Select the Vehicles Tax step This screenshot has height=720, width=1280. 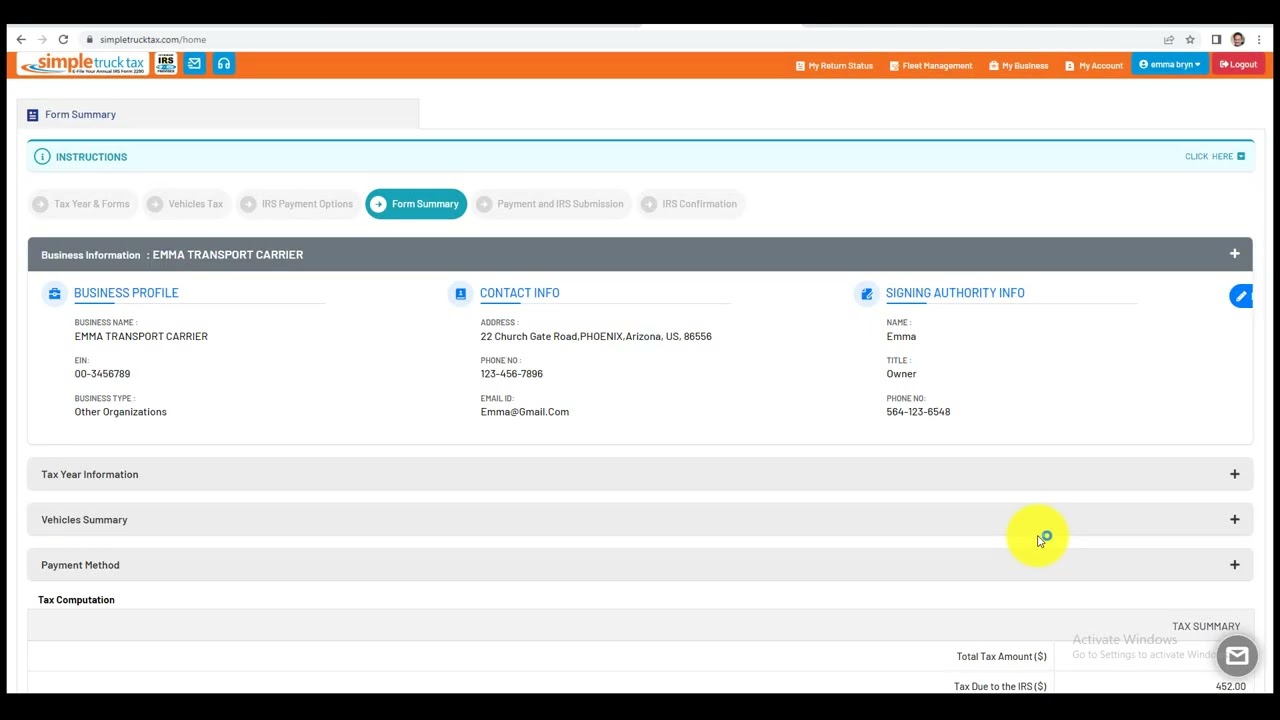pos(186,204)
